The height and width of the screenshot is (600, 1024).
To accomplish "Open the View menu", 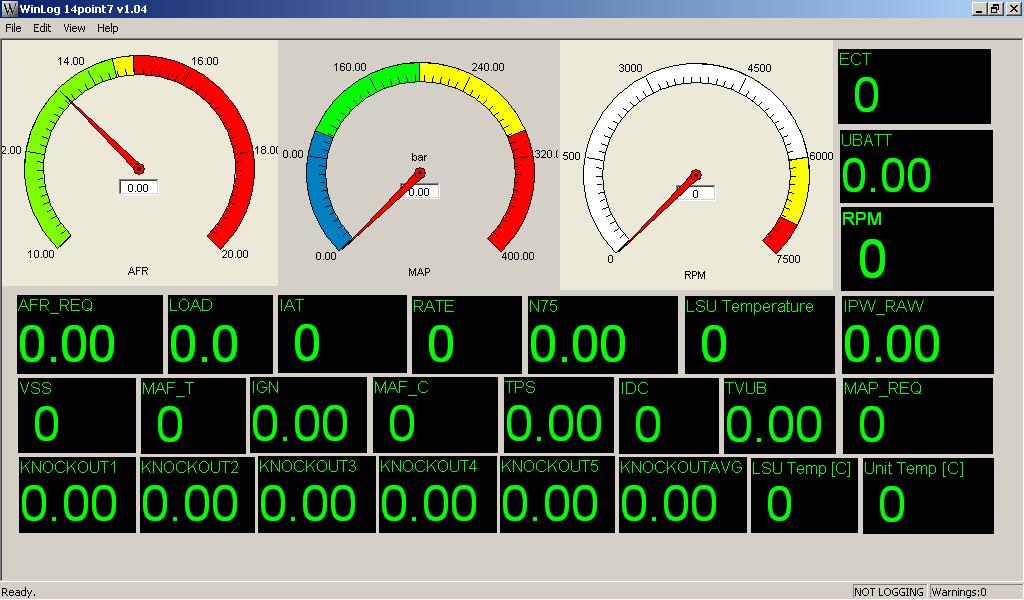I will click(75, 28).
